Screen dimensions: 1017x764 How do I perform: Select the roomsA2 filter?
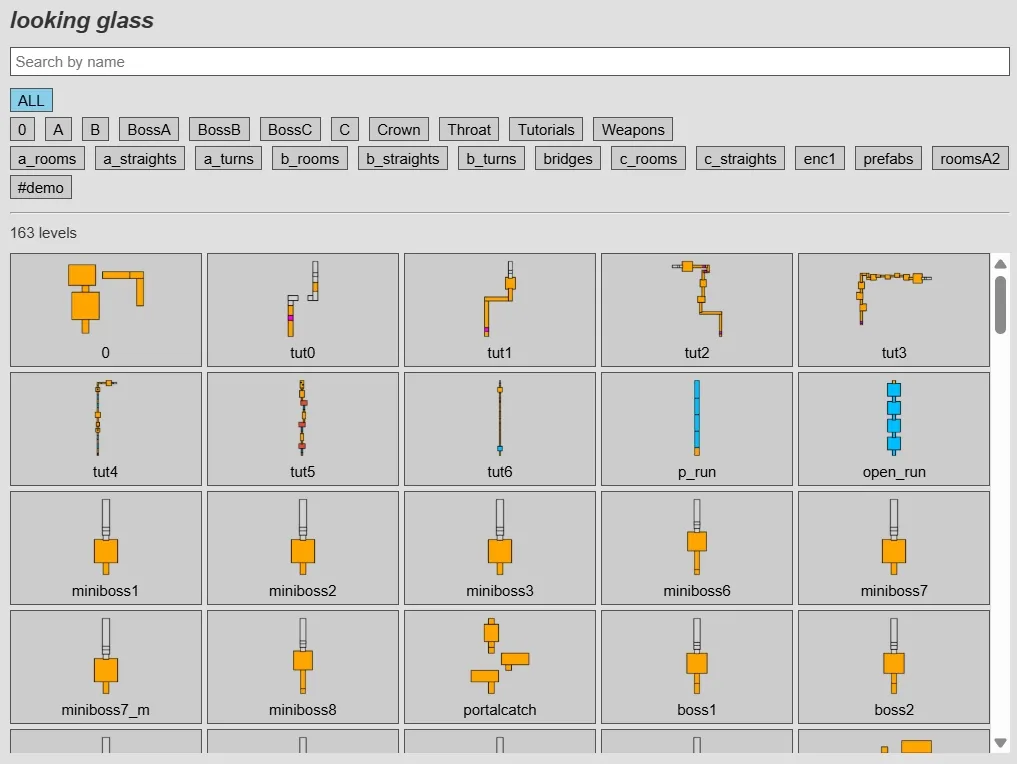click(970, 159)
